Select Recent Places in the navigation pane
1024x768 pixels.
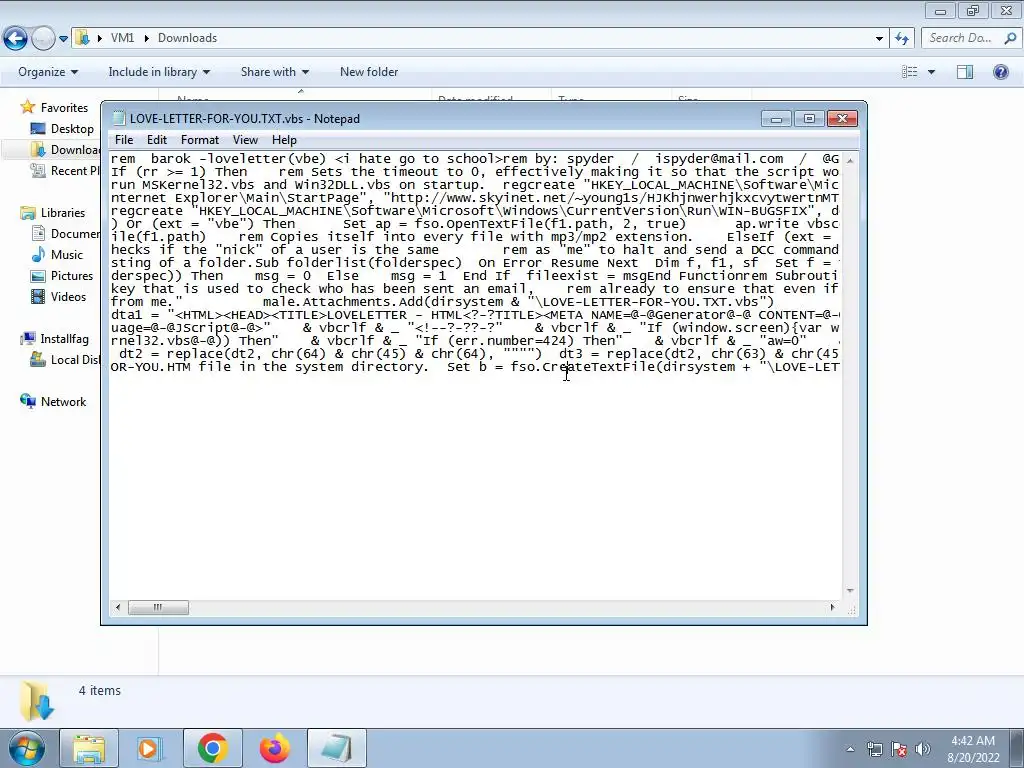65,170
